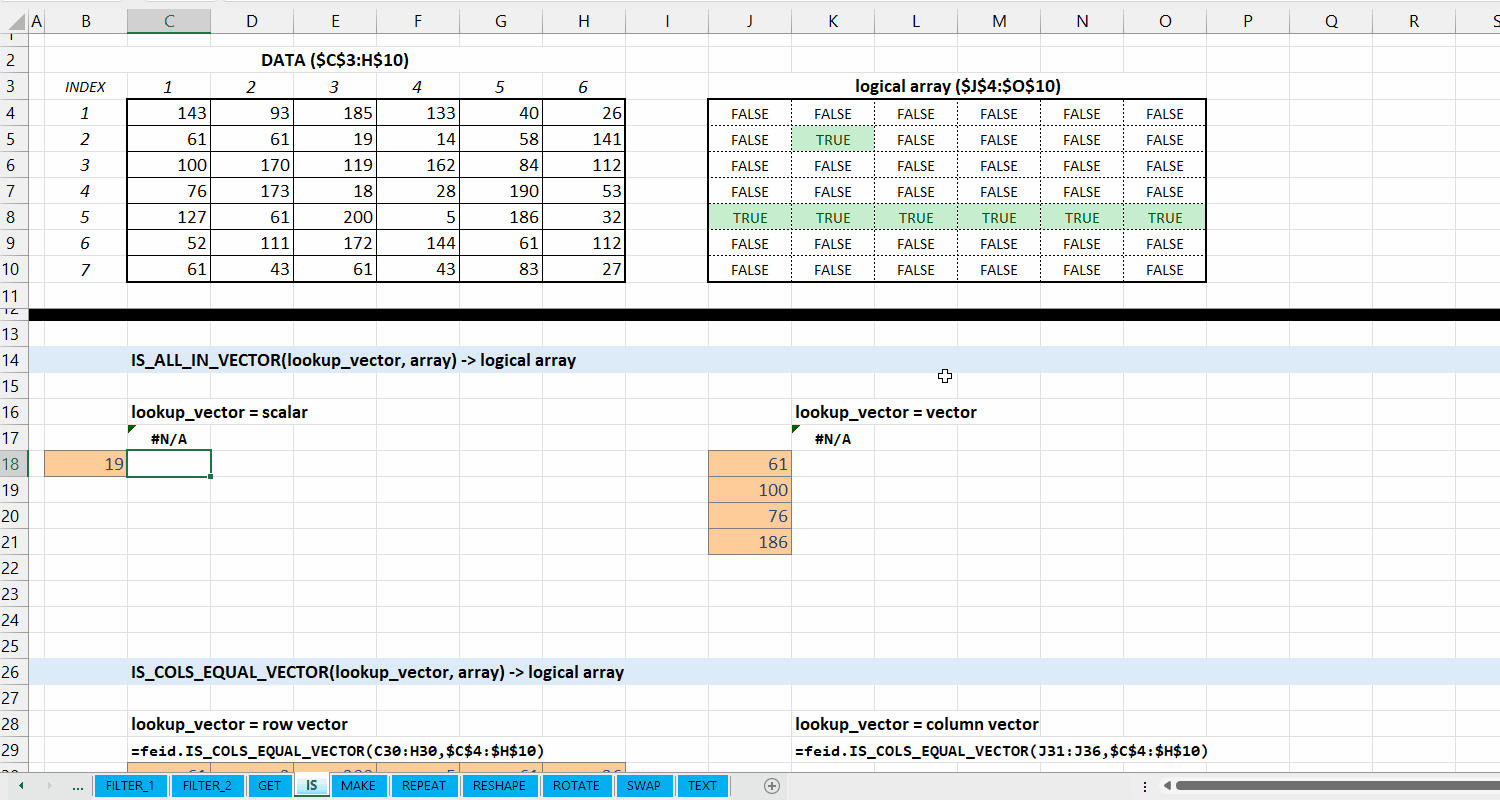
Task: Click the 'IS_COLS_EQUAL_VECTOR' section heading
Action: (x=377, y=672)
